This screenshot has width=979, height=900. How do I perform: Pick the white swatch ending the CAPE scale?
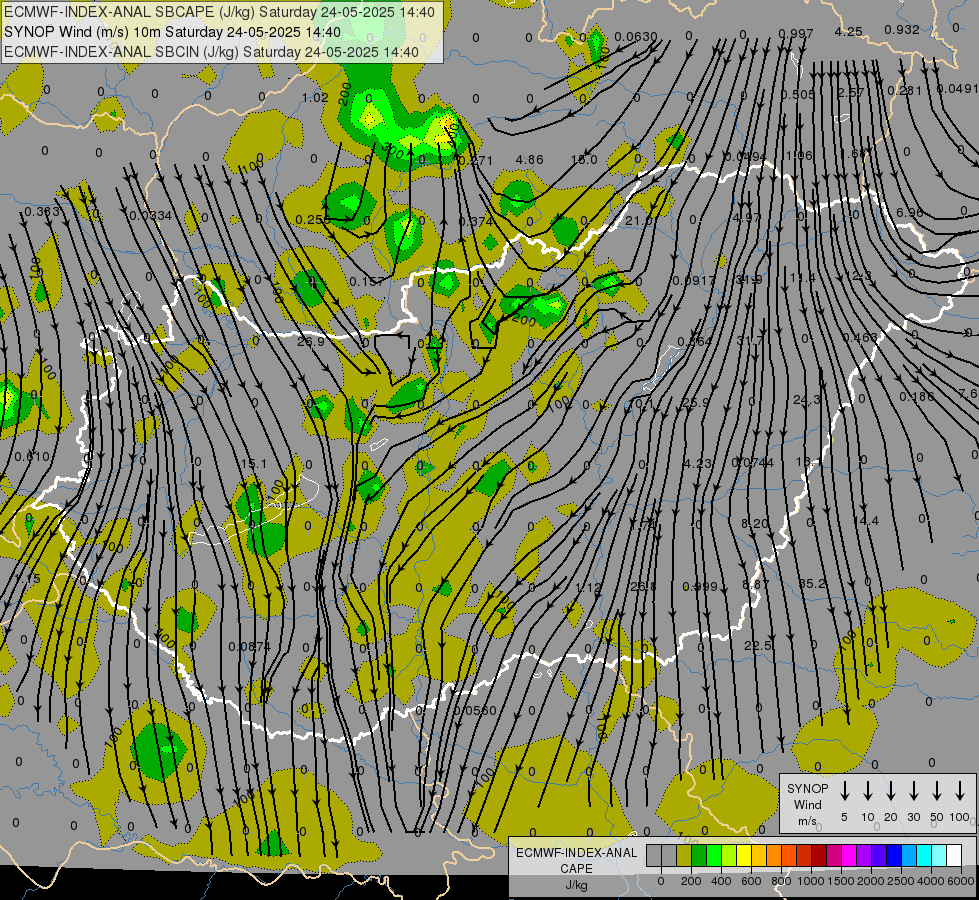pyautogui.click(x=953, y=855)
